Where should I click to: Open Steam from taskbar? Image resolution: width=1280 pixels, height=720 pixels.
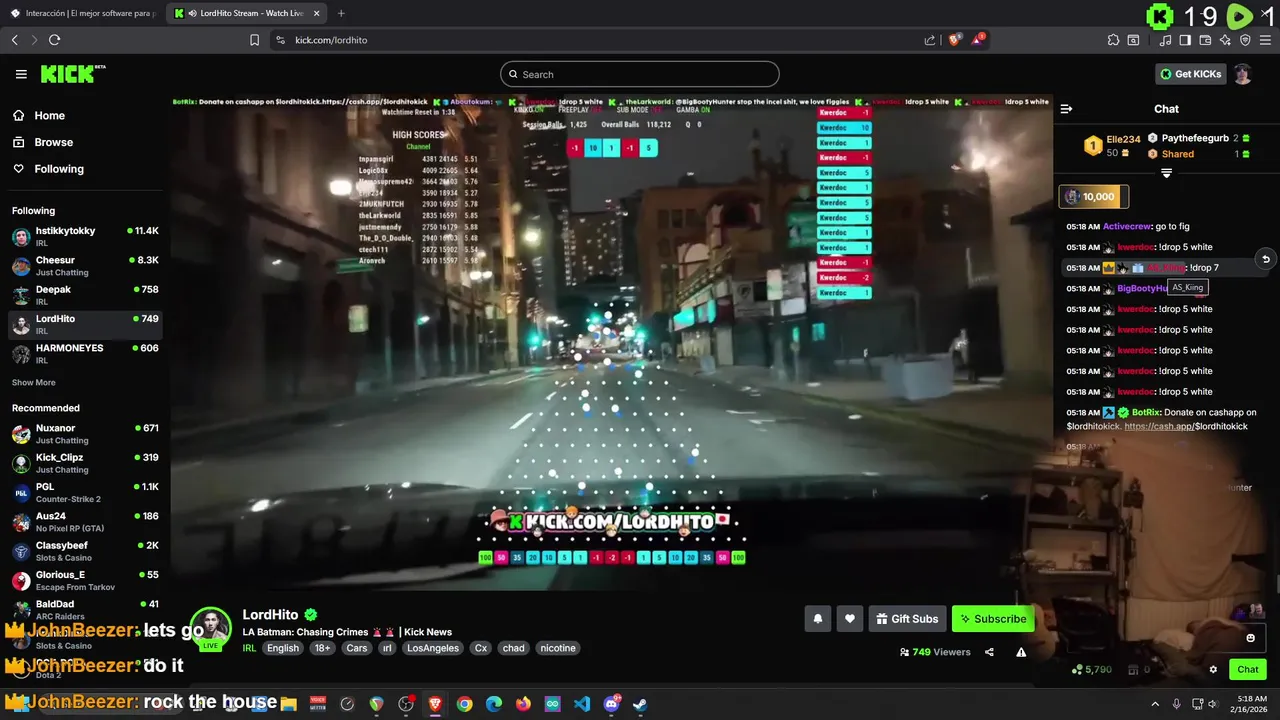point(640,704)
